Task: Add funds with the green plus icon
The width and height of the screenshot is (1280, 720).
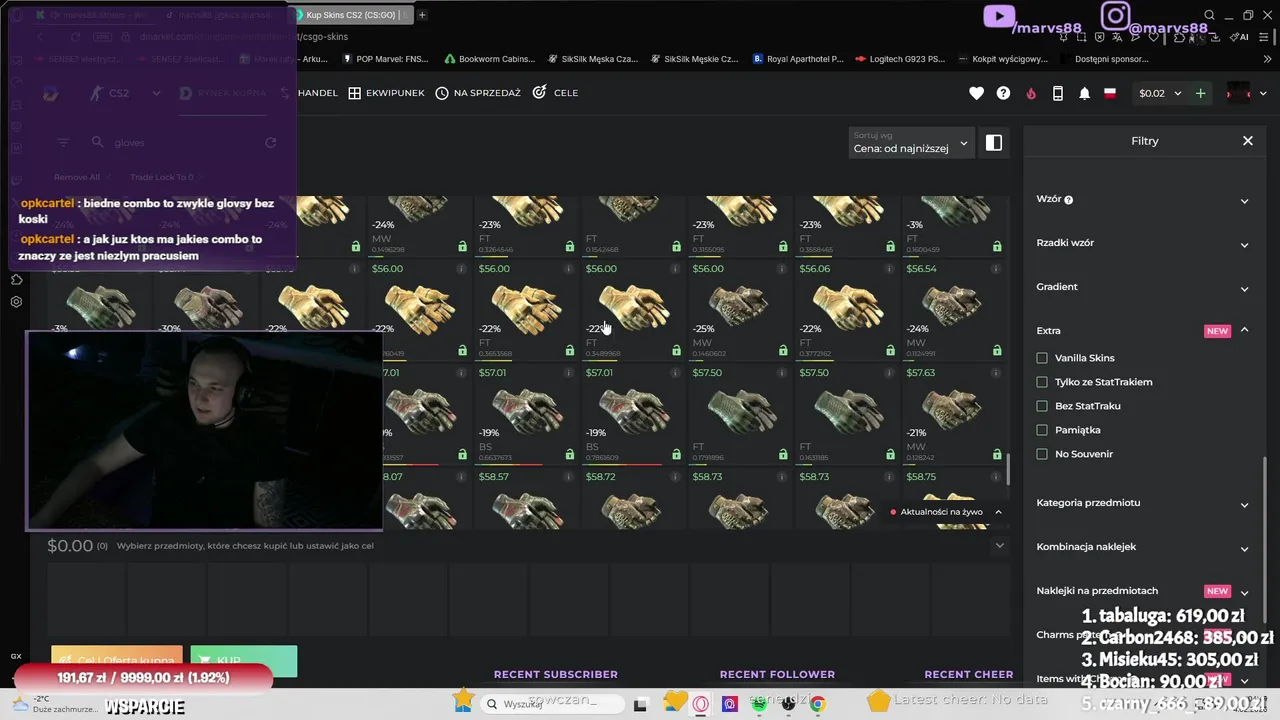Action: [x=1200, y=93]
